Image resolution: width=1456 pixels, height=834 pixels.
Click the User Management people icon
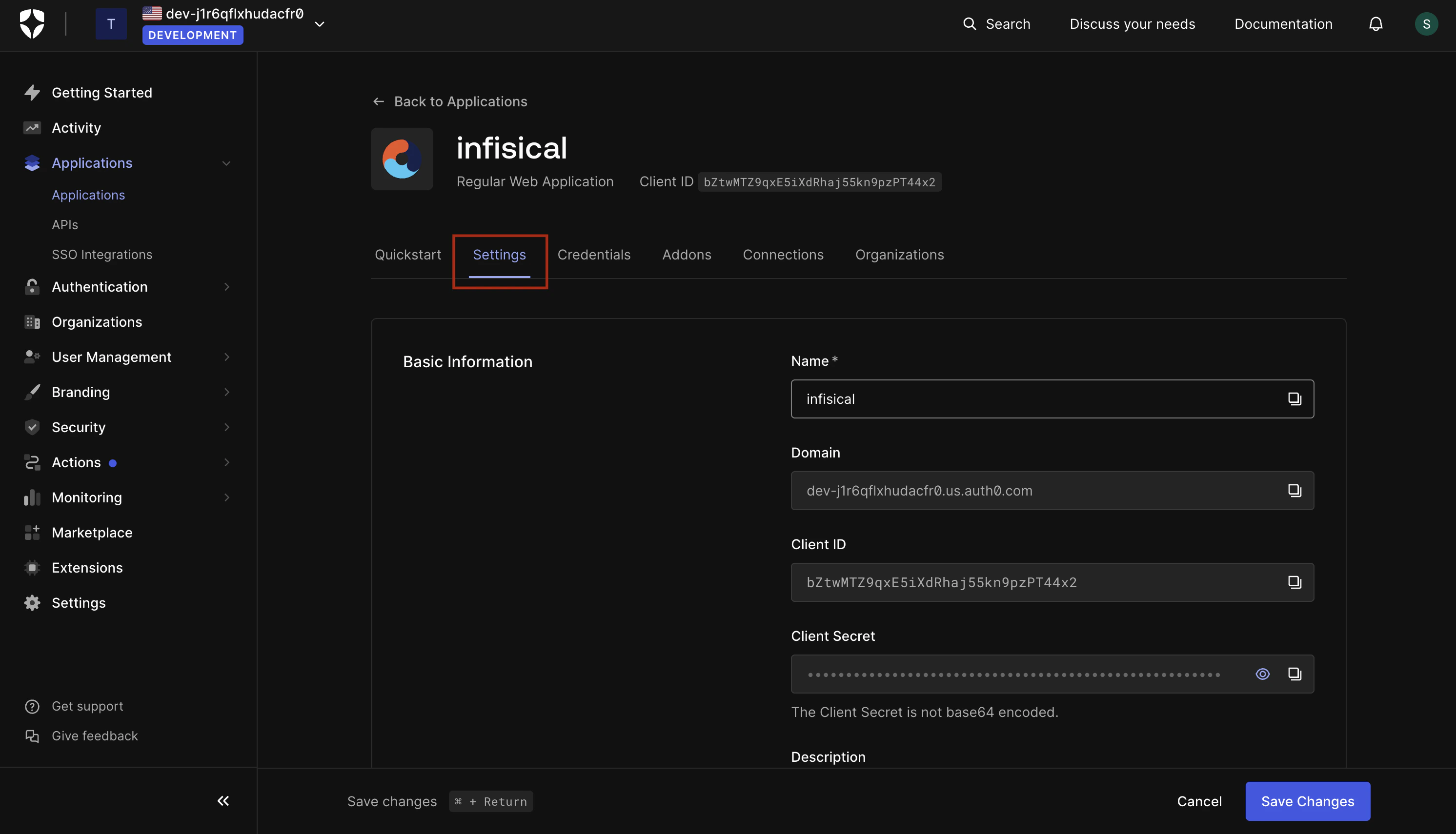[32, 357]
